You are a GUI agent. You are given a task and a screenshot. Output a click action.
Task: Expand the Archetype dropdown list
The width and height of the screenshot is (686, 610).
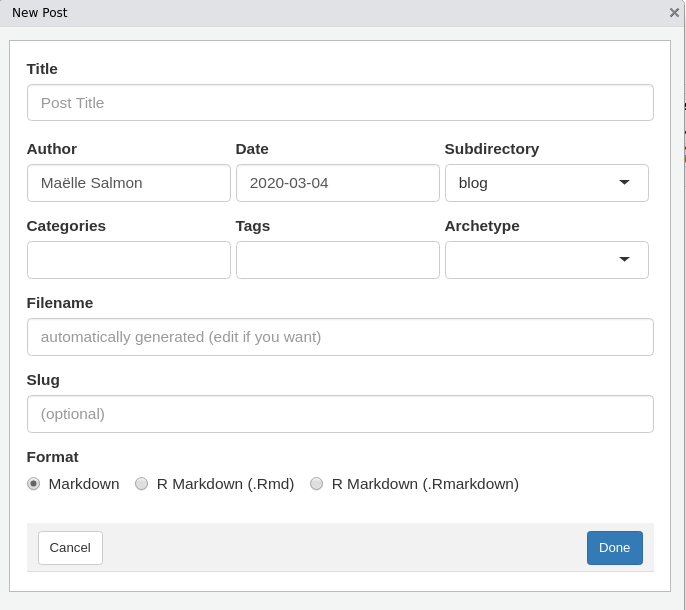point(546,260)
